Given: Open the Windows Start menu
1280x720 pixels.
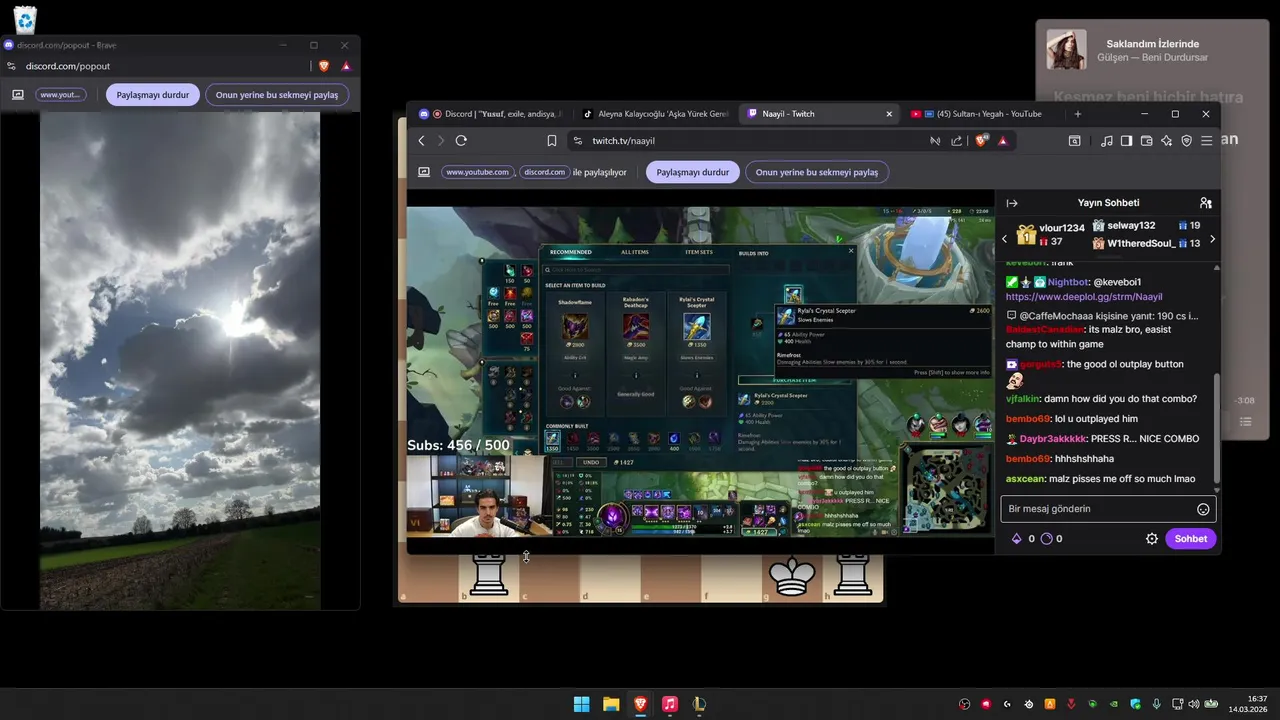Looking at the screenshot, I should [581, 704].
